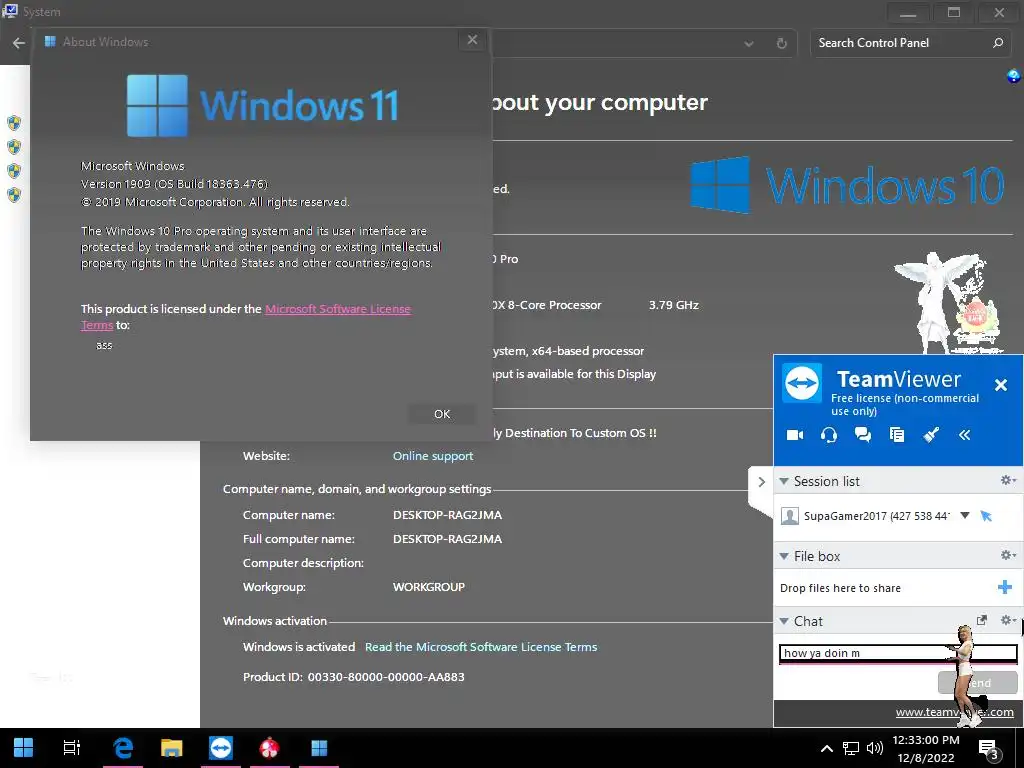Screen dimensions: 1024x768
Task: Close the TeamViewer panel
Action: (x=1000, y=385)
